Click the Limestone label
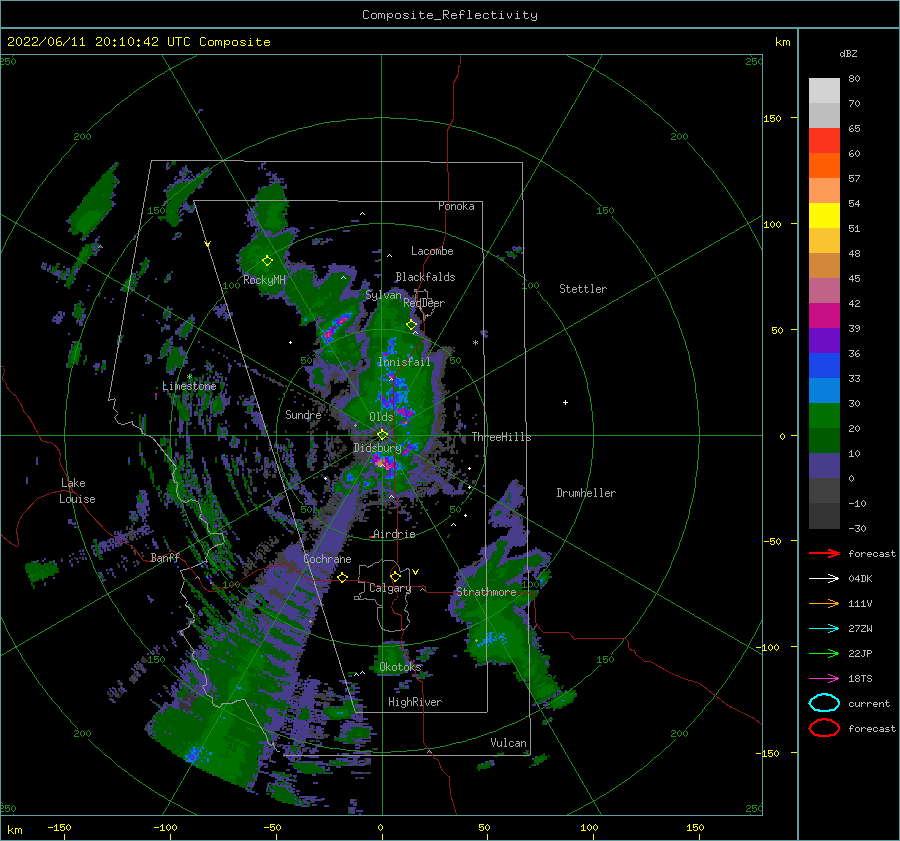The height and width of the screenshot is (841, 900). (189, 386)
